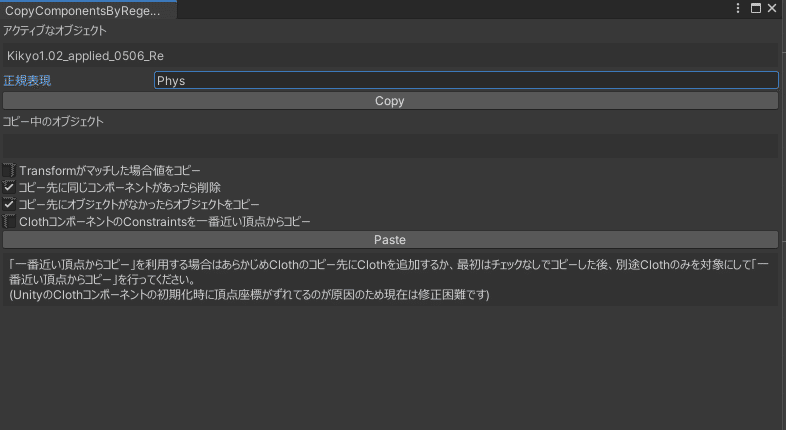Uncheck コピー先にオブジェクトがなかったらオブジェクトをコピー
This screenshot has width=786, height=430.
9,204
